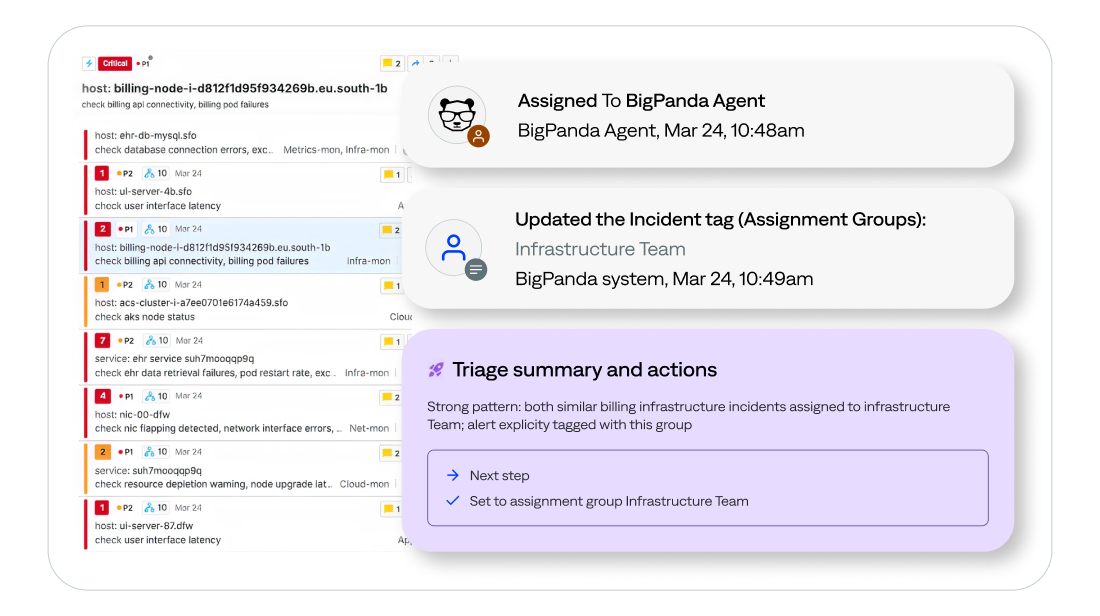Open comments on the ul-server-4b.sfo incident
This screenshot has width=1100, height=616.
(x=391, y=175)
